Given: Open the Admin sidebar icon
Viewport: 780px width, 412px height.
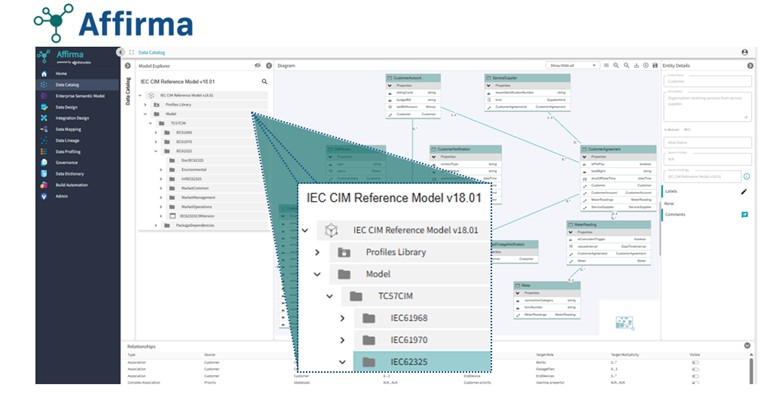Looking at the screenshot, I should click(44, 196).
